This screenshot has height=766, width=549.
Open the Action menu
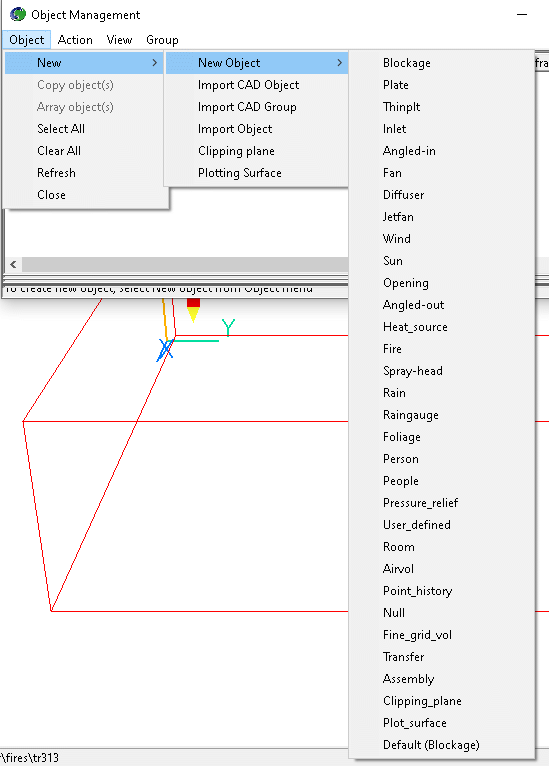pos(75,40)
